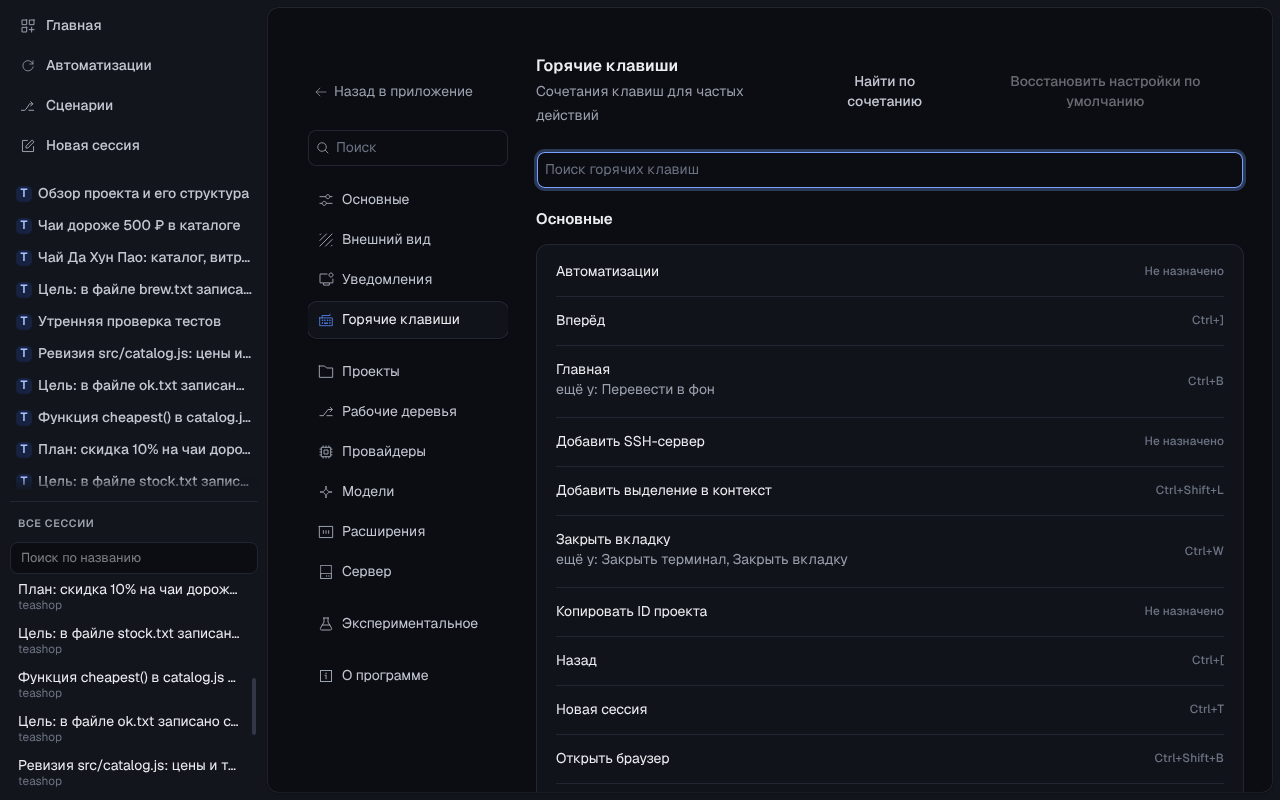Click the Горячие клавиши keyboard icon
This screenshot has width=1280, height=800.
point(326,320)
